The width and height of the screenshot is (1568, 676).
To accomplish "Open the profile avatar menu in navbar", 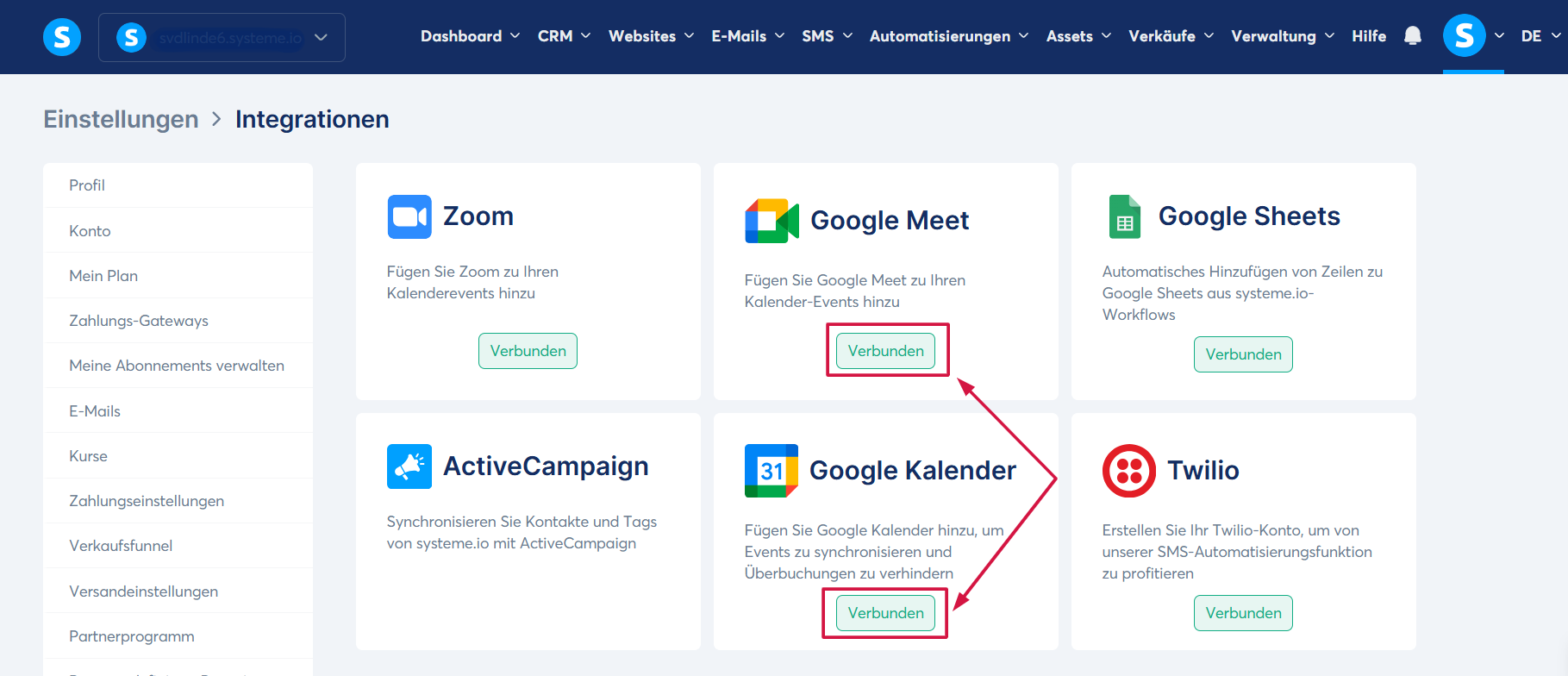I will click(1464, 36).
